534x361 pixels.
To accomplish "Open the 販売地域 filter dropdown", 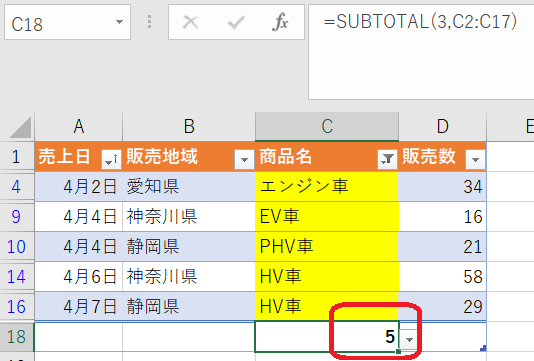I will pyautogui.click(x=244, y=159).
